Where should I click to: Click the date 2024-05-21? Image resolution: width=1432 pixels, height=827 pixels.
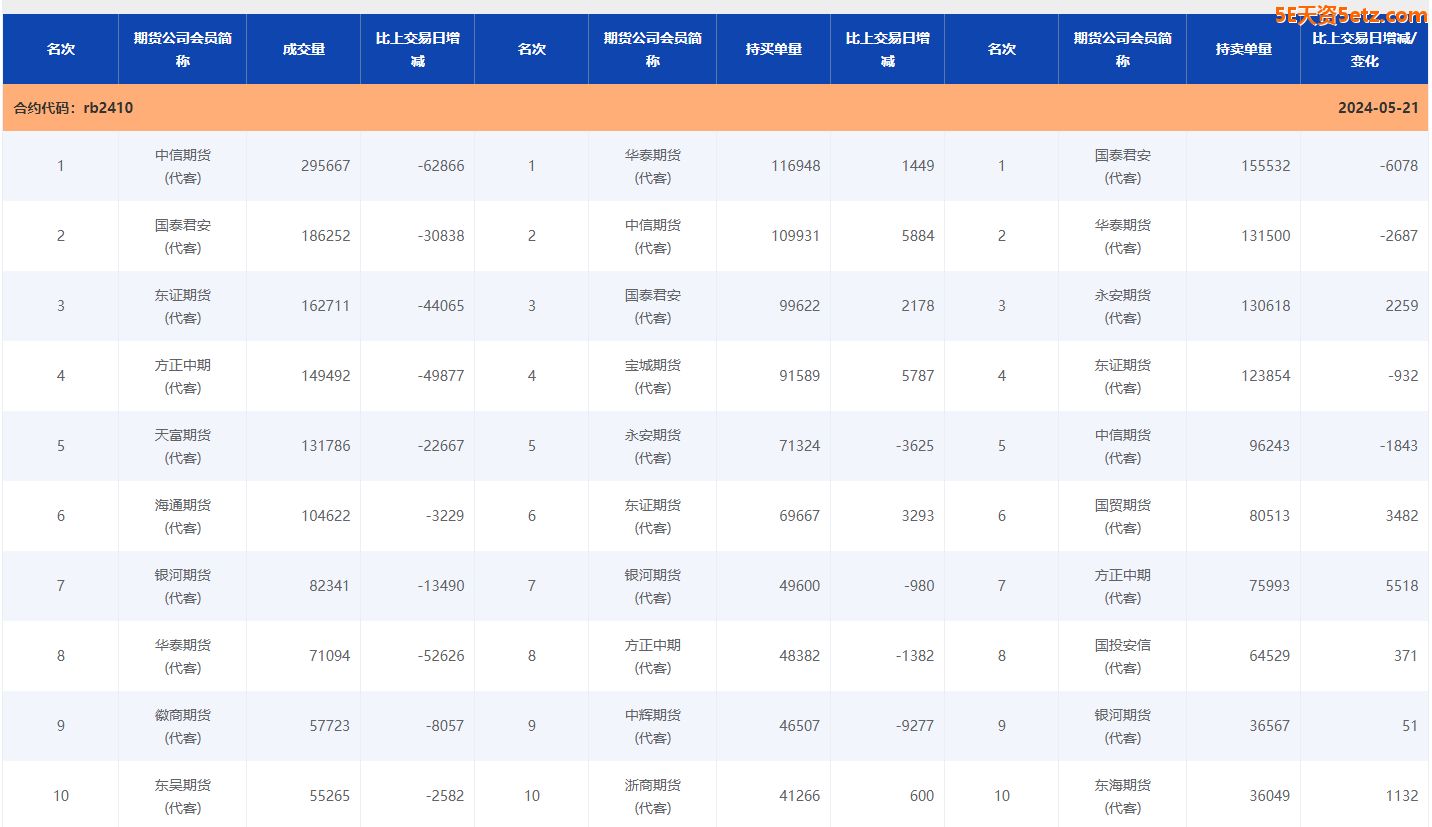(x=1377, y=108)
